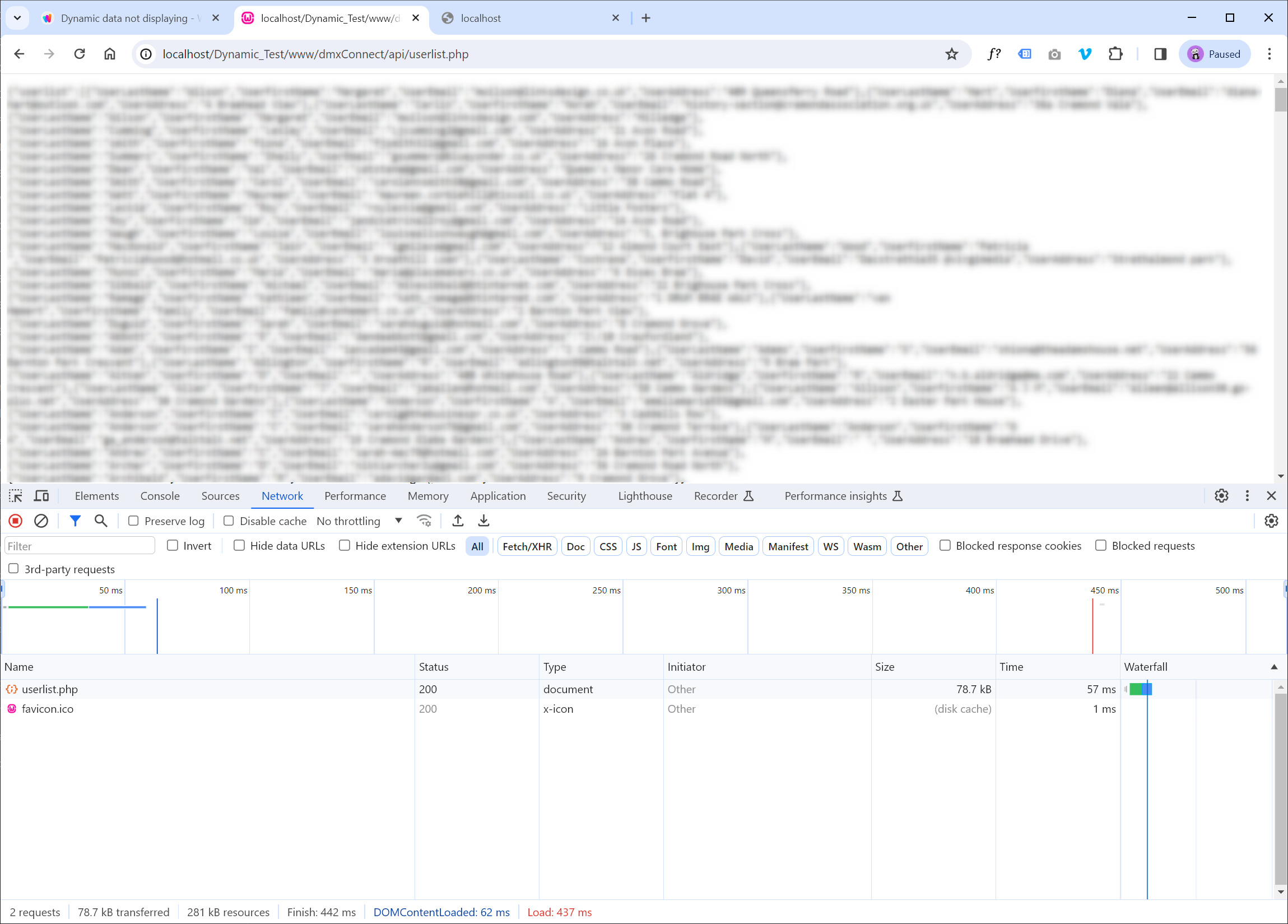Filter requests by Img type

[700, 546]
